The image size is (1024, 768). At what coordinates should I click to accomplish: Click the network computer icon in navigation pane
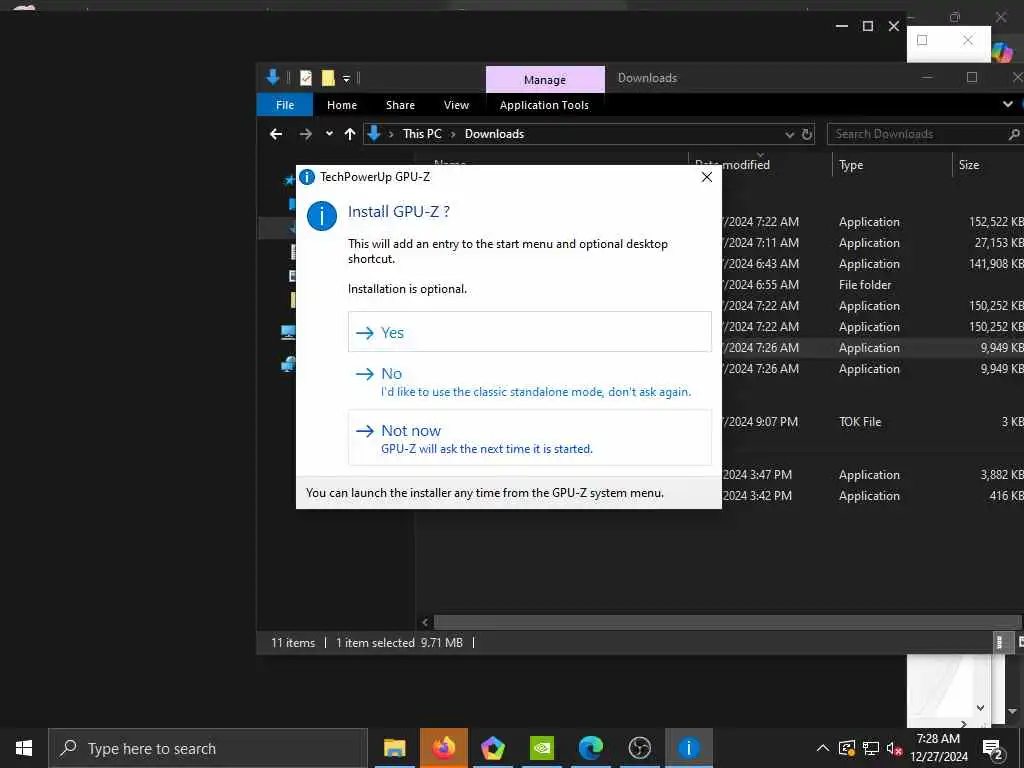[288, 364]
